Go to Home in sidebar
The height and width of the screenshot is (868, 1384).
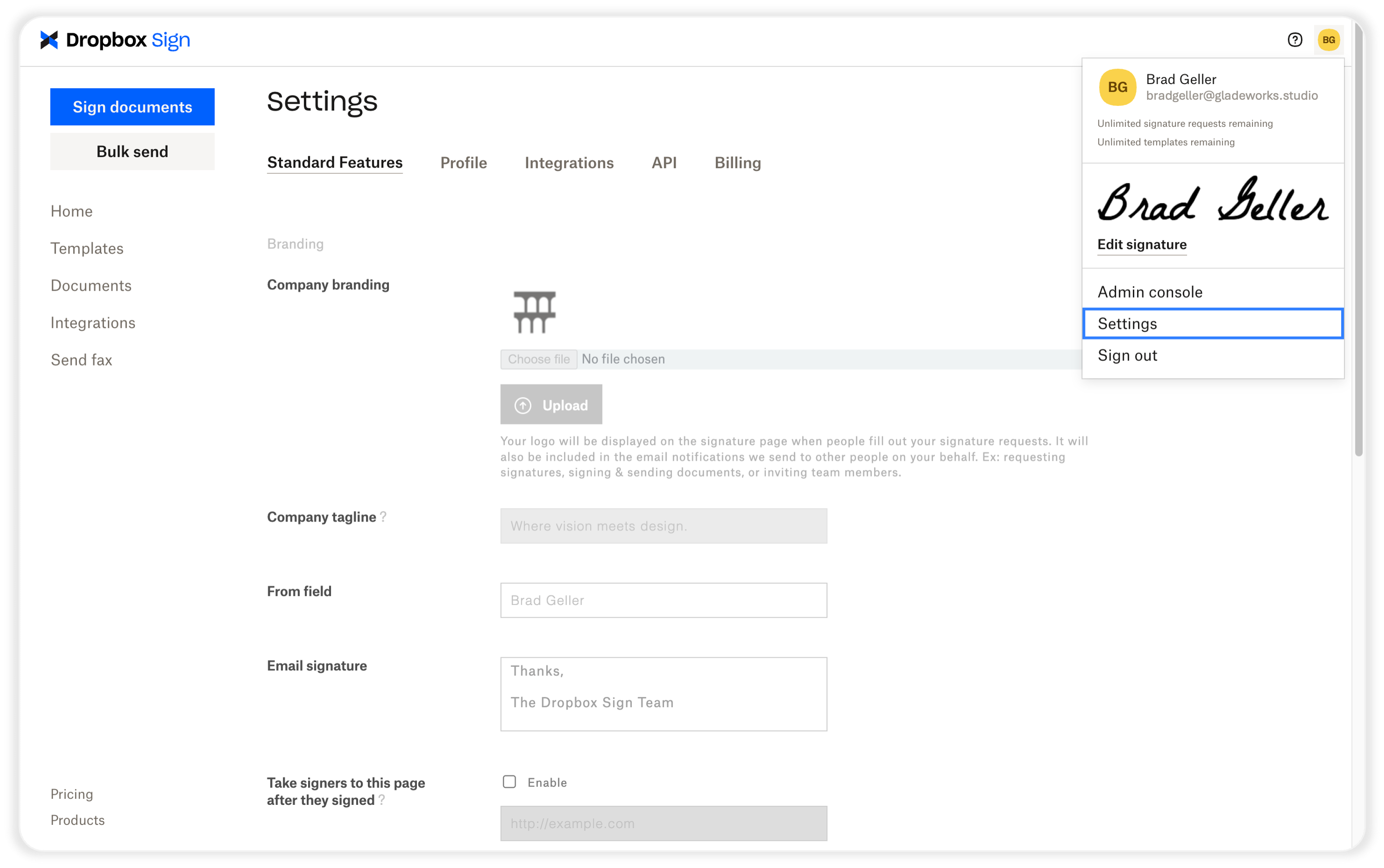[71, 211]
